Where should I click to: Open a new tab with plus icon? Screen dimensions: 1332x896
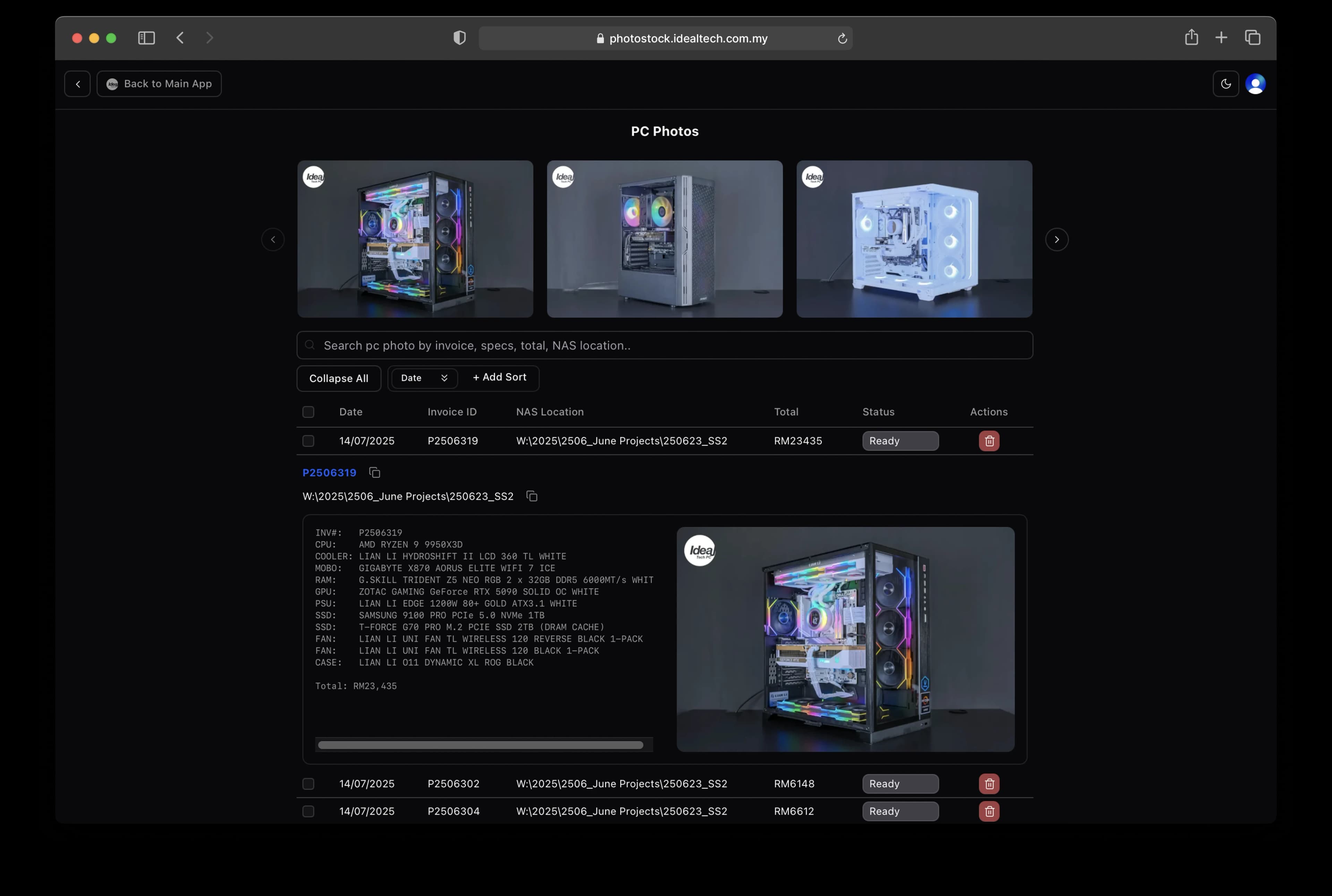tap(1221, 38)
